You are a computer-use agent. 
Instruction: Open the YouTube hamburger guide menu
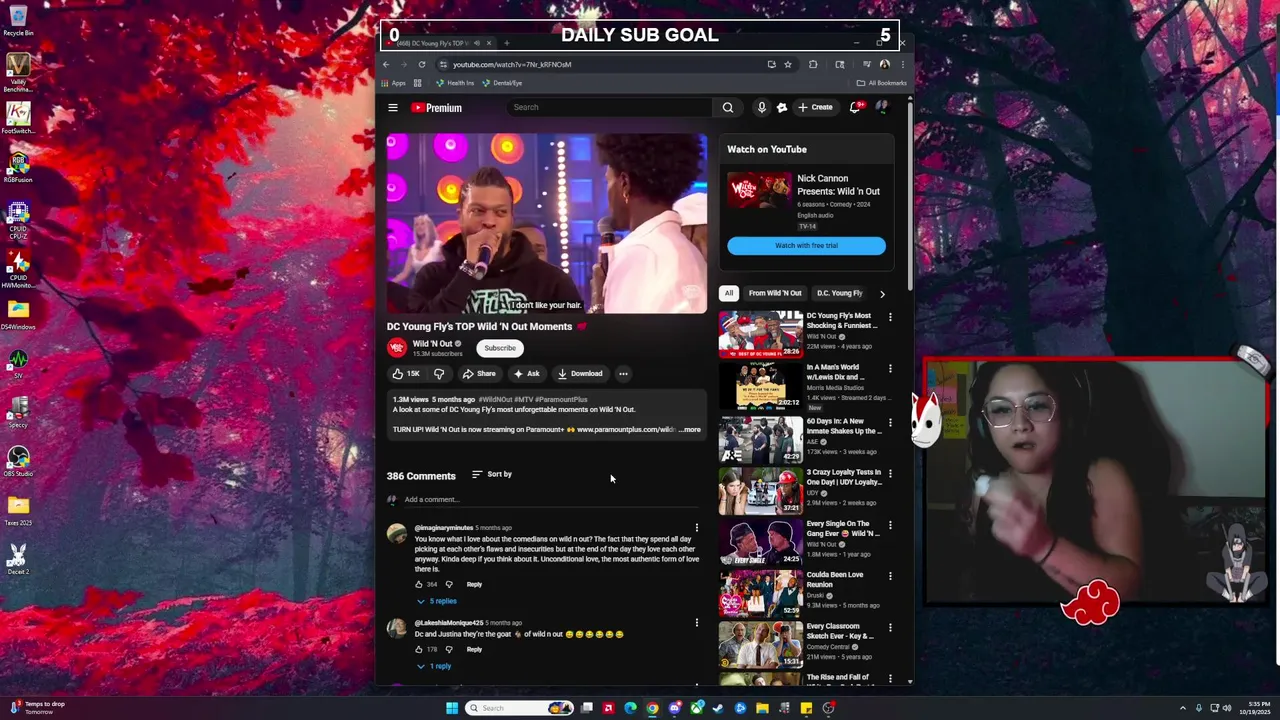[393, 108]
